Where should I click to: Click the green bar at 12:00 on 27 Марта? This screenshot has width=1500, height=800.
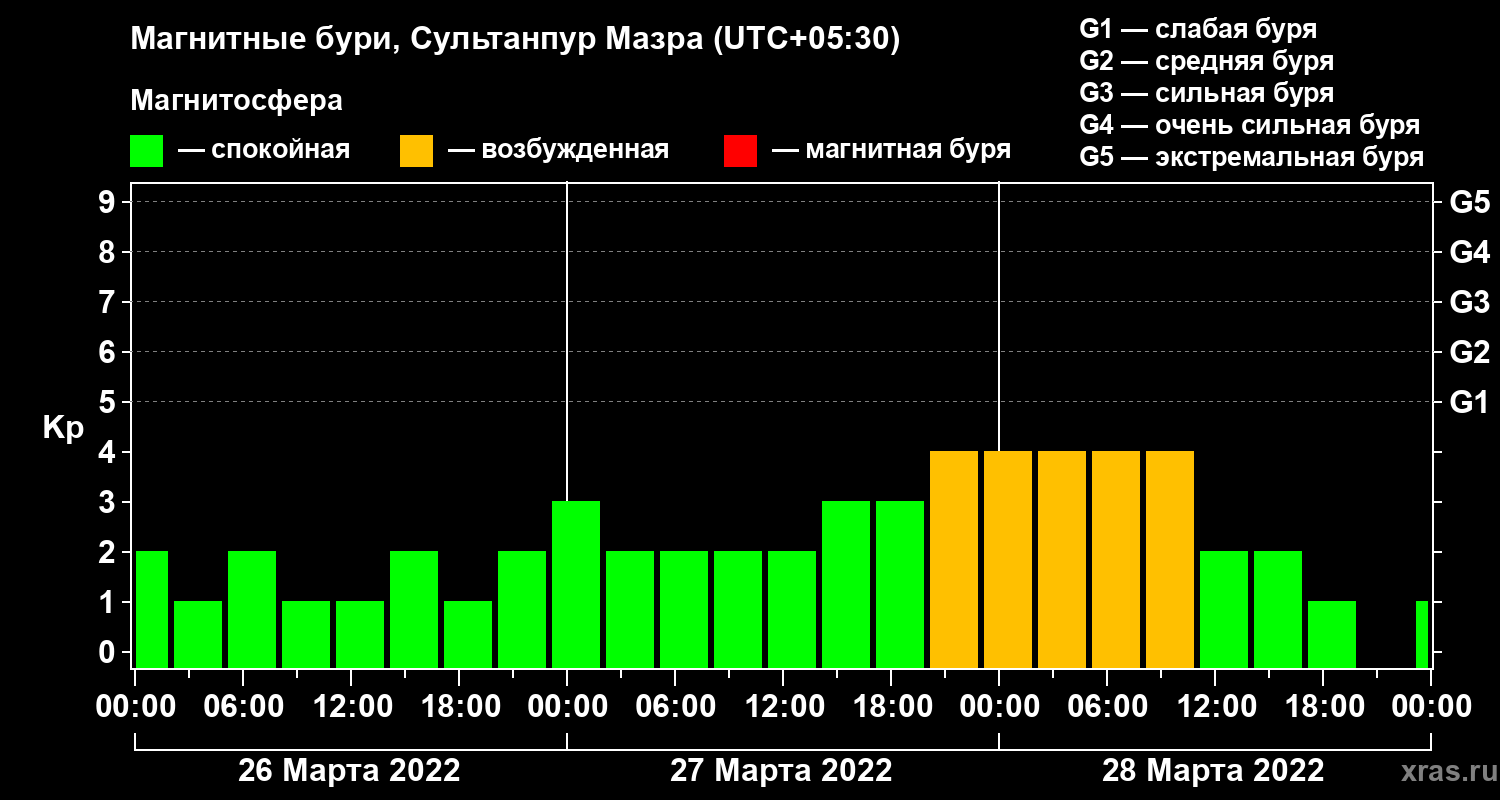tap(792, 610)
